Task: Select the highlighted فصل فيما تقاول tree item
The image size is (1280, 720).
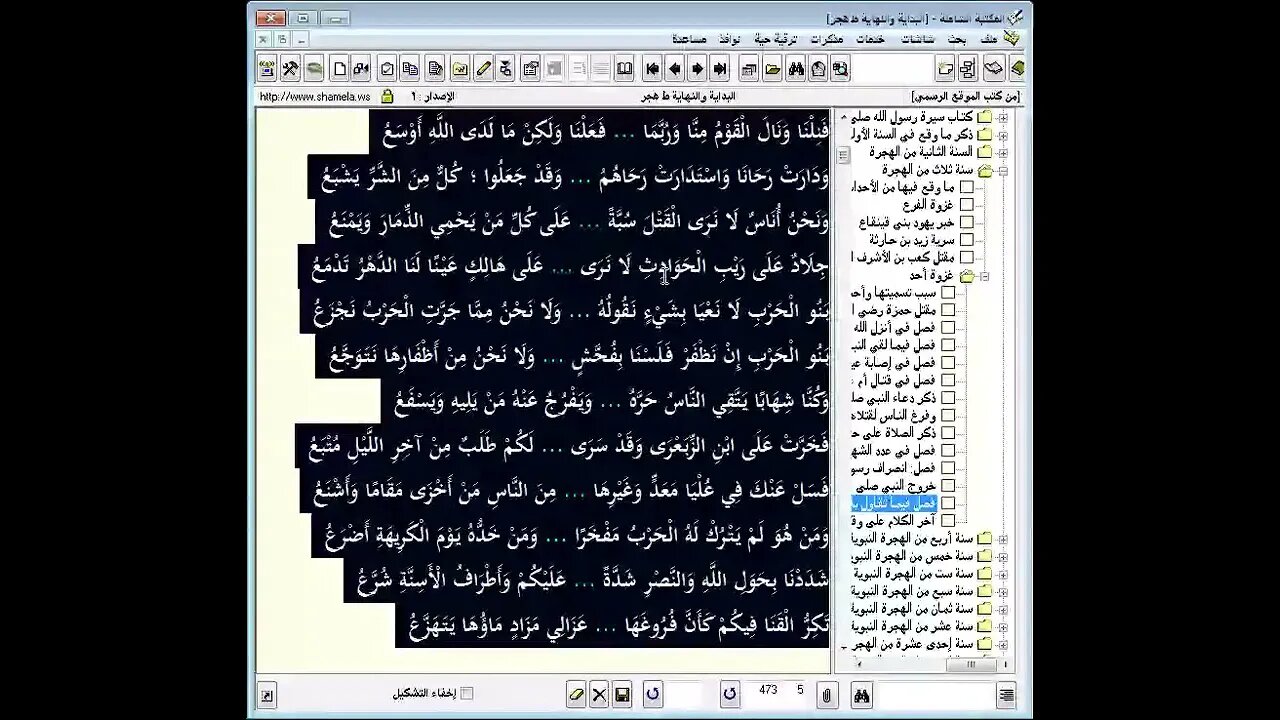Action: tap(894, 503)
